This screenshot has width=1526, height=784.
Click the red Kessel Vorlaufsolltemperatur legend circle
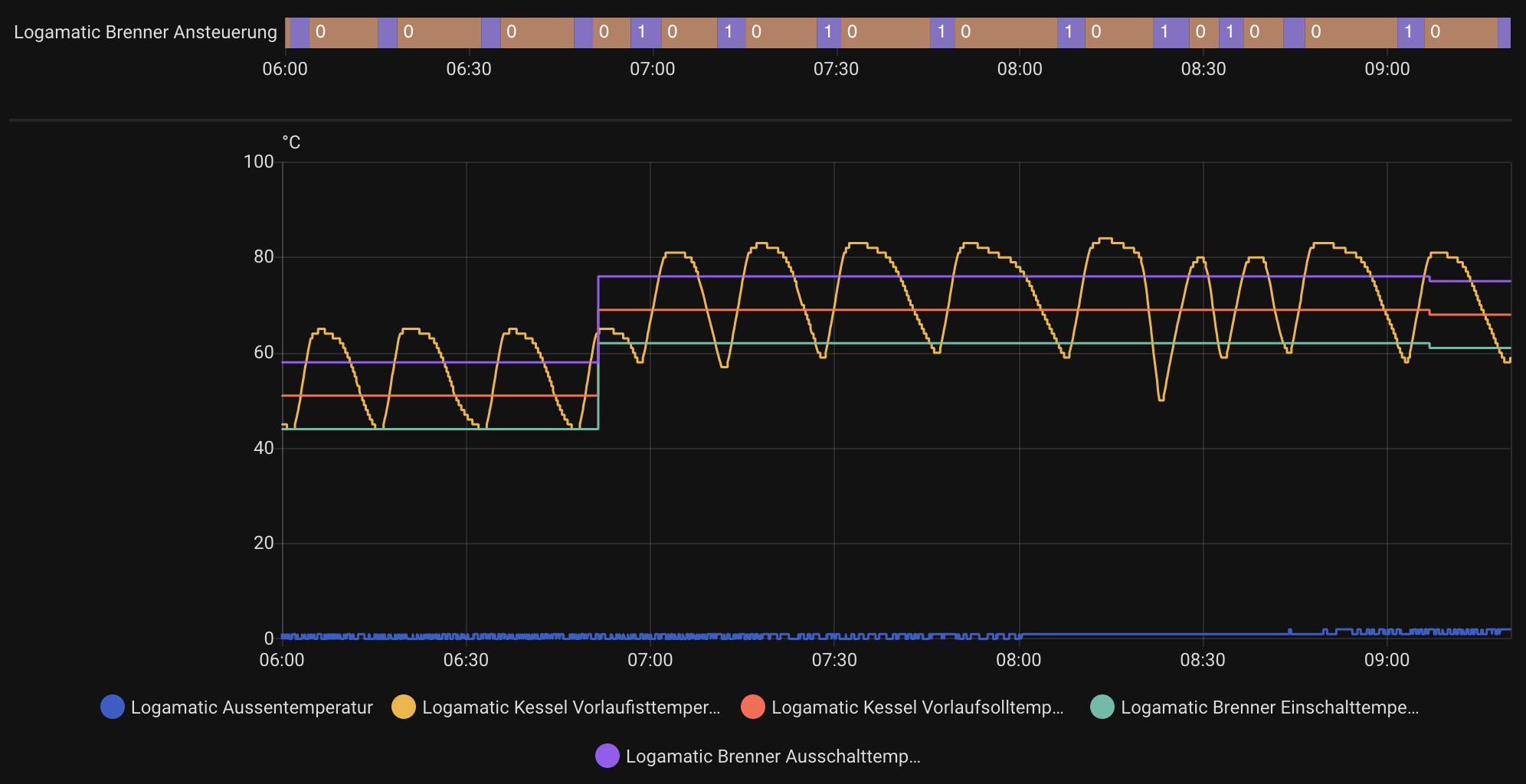[x=753, y=707]
